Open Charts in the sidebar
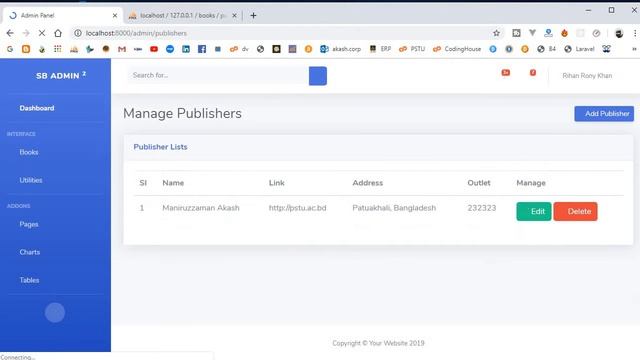The image size is (640, 360). click(x=29, y=252)
